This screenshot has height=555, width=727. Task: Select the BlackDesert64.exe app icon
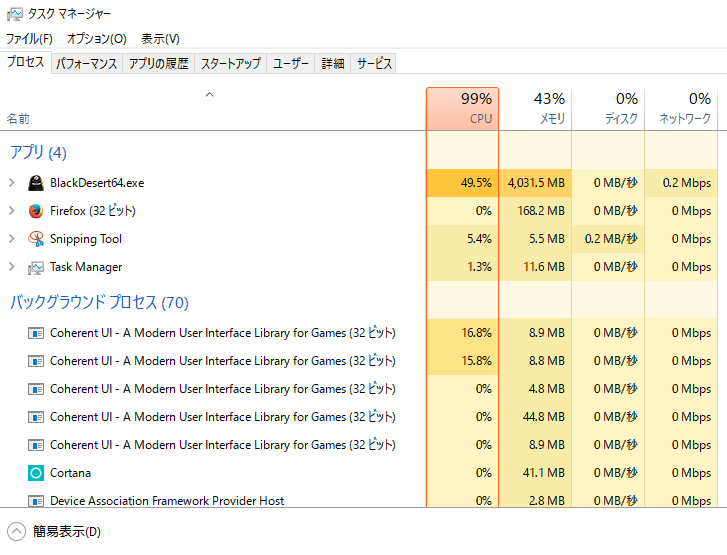click(36, 183)
